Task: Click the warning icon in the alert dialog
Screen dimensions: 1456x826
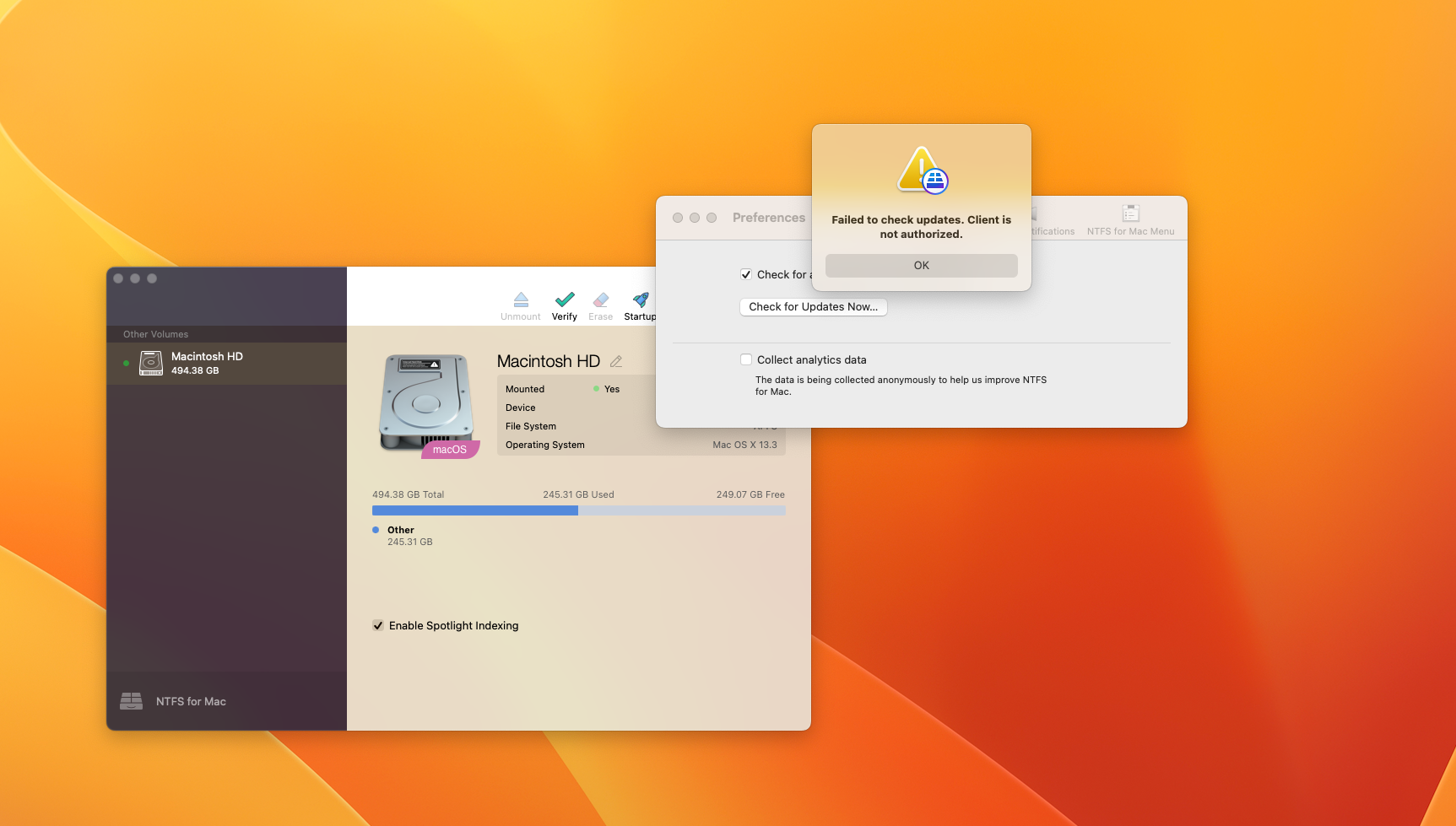Action: pyautogui.click(x=922, y=170)
